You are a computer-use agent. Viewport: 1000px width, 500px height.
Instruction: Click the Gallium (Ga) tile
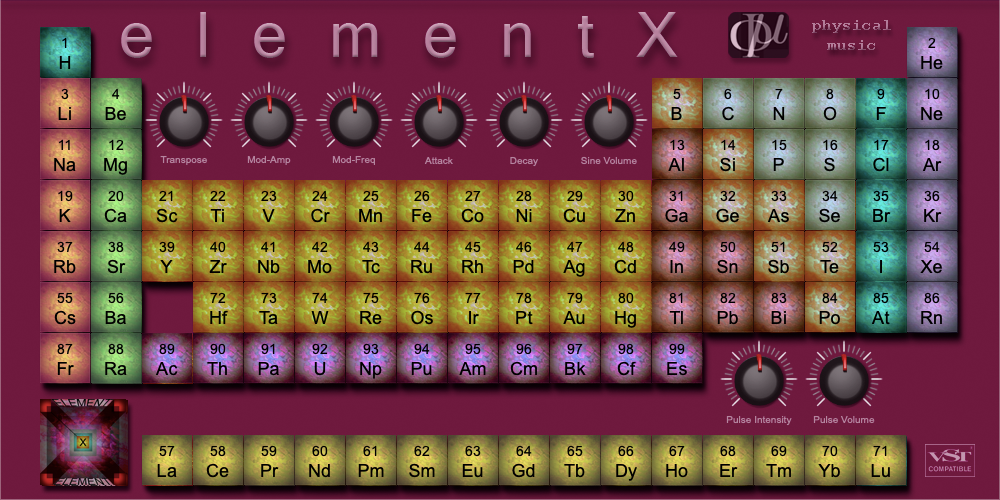point(677,205)
